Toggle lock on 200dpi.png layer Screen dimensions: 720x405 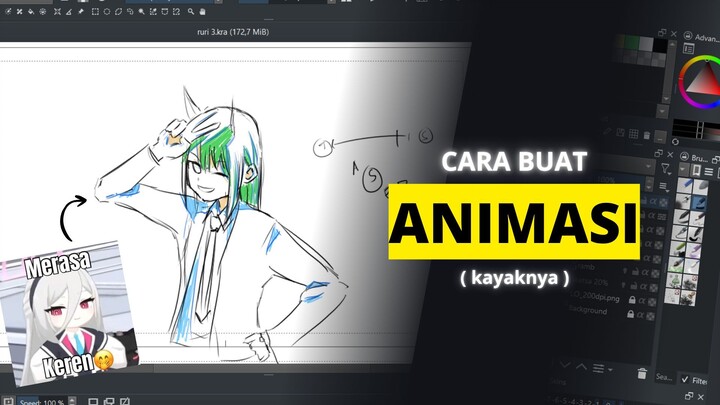tap(632, 300)
